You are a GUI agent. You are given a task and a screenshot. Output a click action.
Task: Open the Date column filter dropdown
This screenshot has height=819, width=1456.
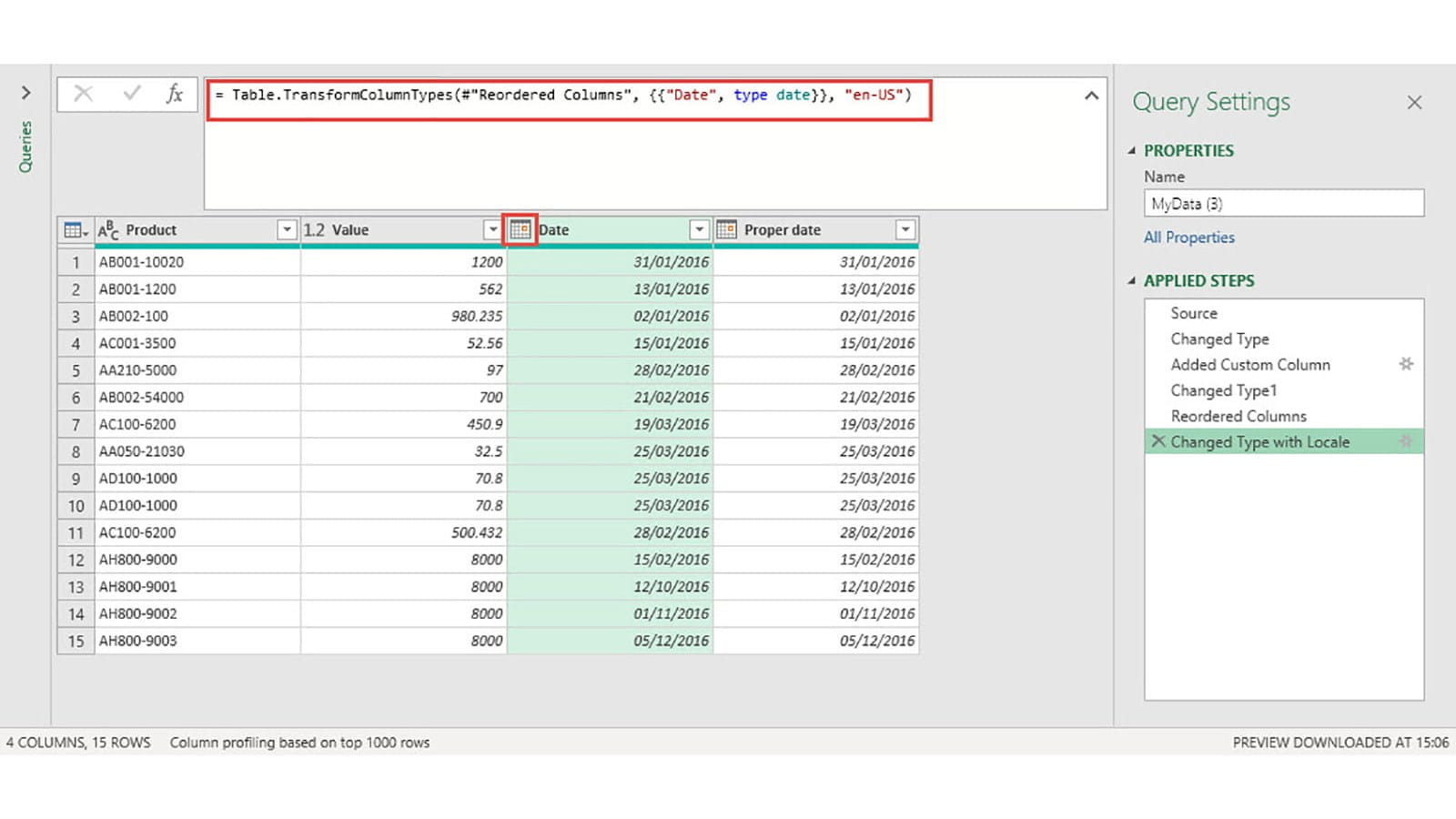(699, 230)
